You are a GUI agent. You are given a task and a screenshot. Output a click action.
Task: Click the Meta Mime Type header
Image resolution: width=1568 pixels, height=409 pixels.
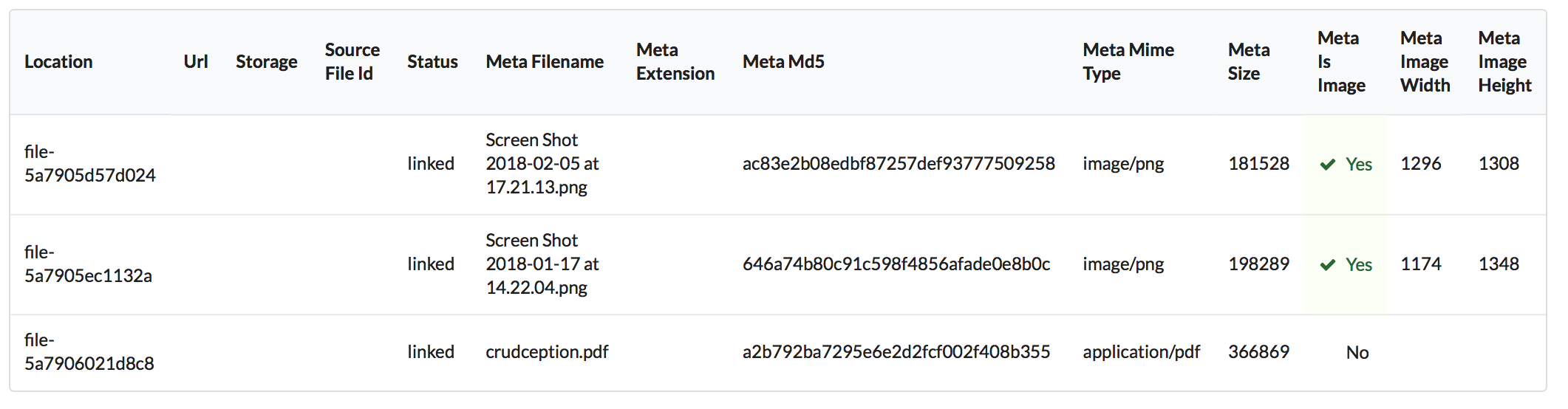tap(1128, 62)
